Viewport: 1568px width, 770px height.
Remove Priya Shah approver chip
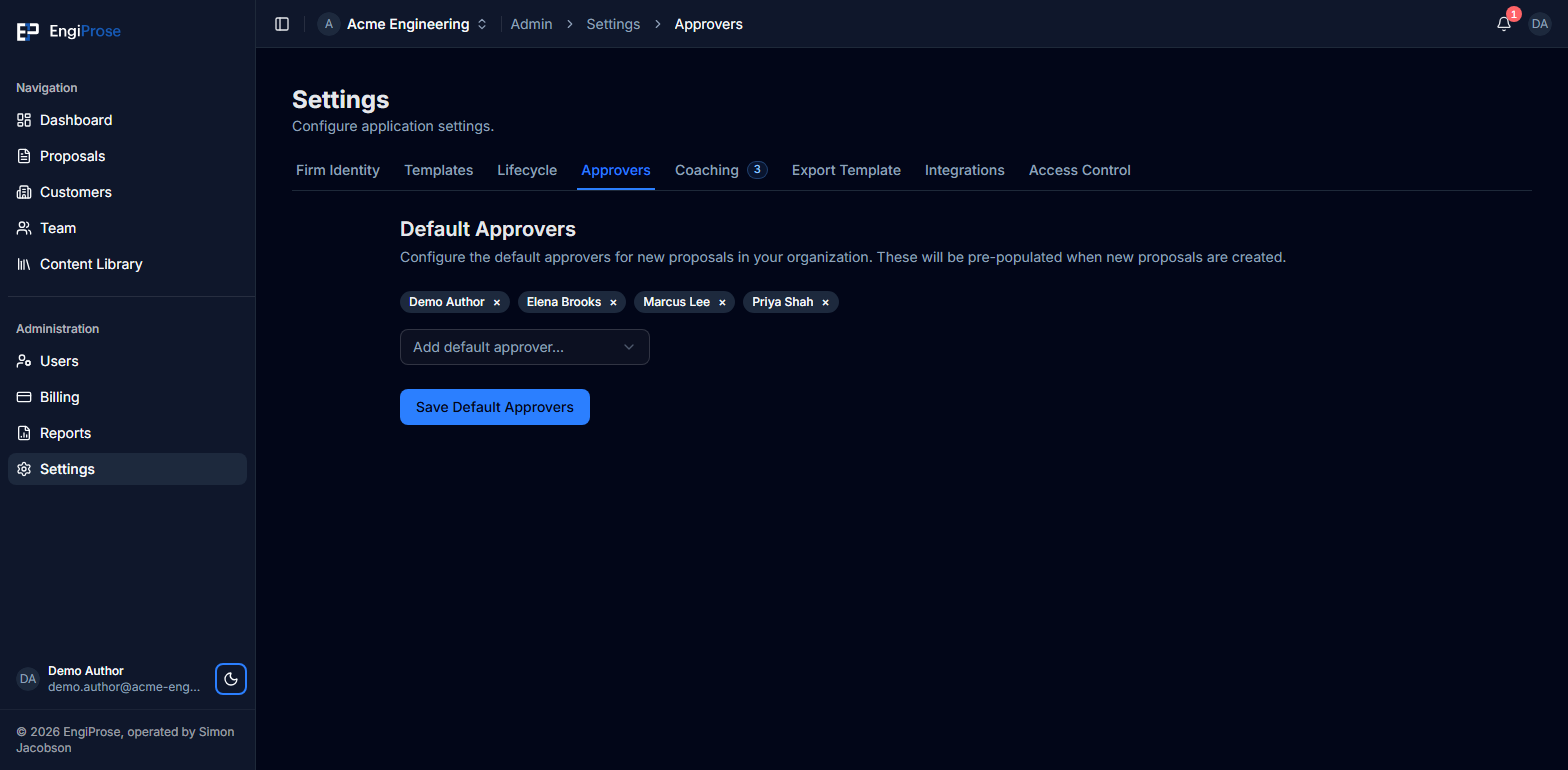pos(825,302)
